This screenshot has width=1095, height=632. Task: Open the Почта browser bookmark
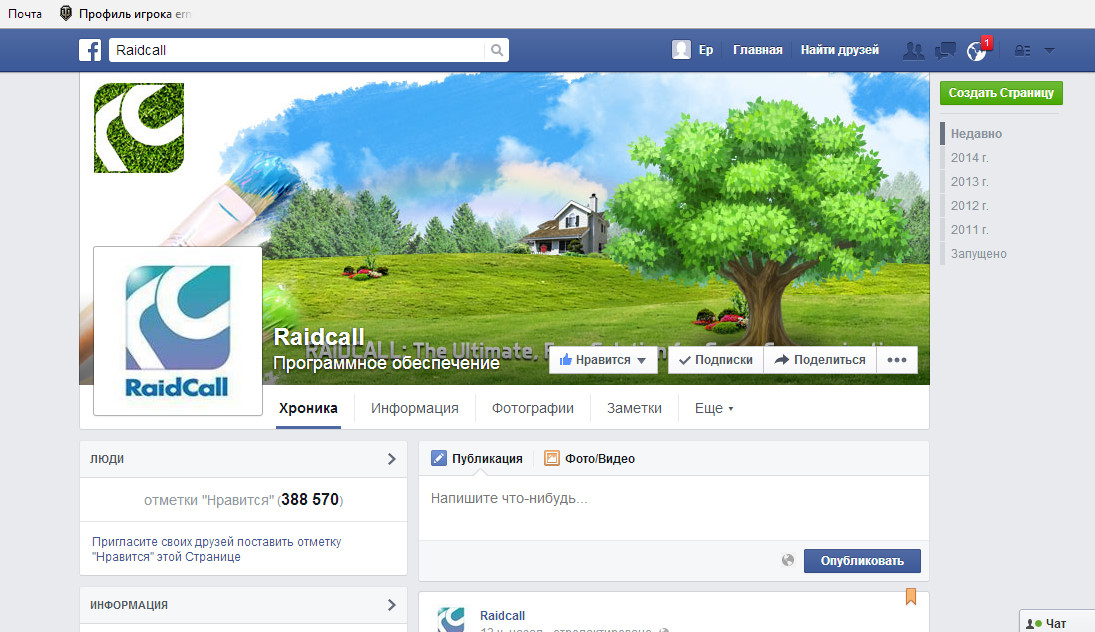[25, 14]
